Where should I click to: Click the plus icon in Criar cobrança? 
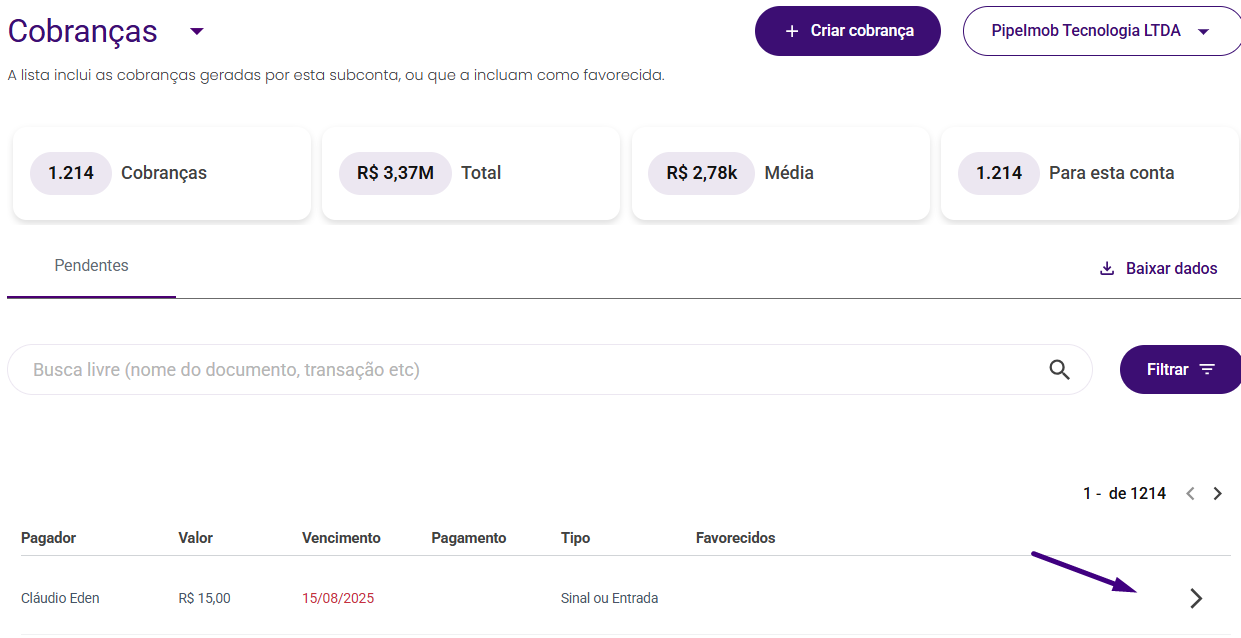click(x=792, y=31)
